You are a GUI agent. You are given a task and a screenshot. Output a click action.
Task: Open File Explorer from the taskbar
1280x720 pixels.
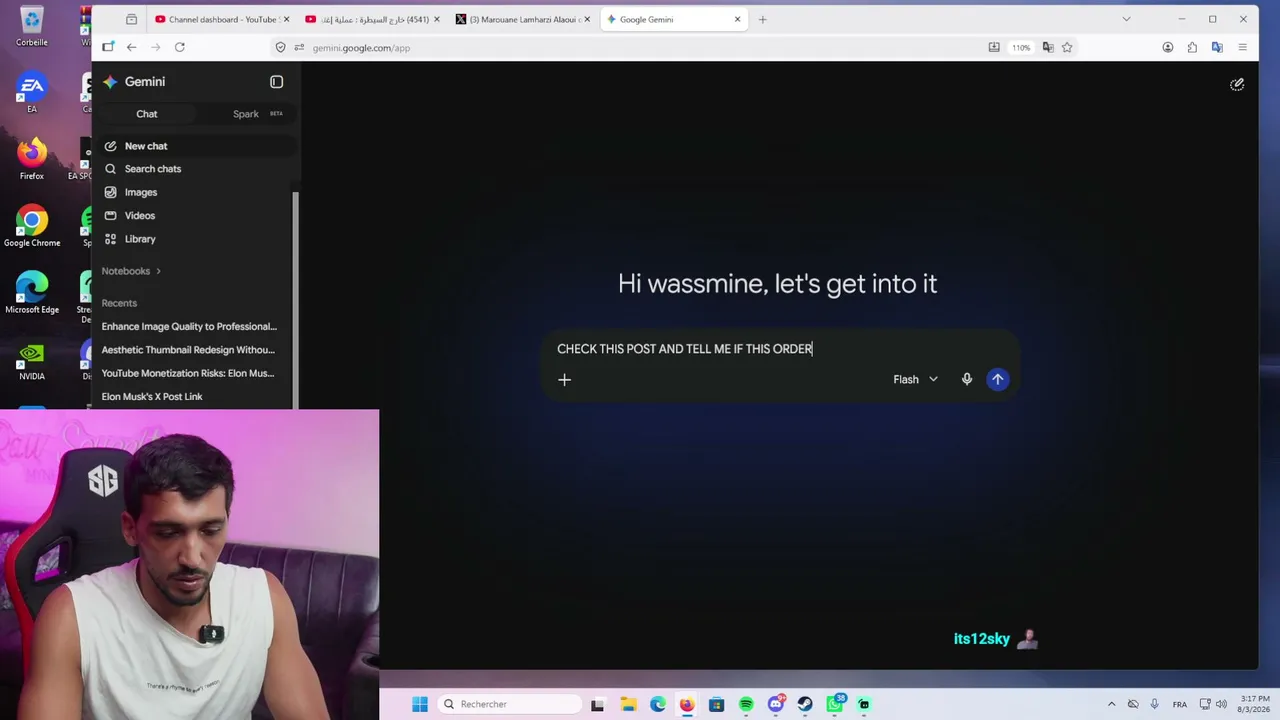click(628, 704)
